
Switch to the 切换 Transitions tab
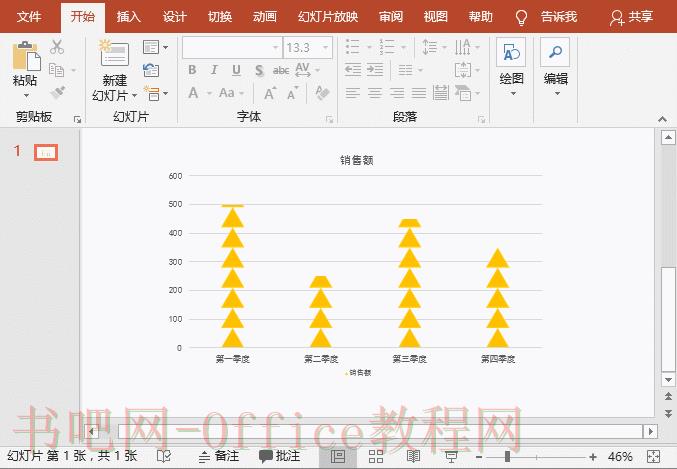click(x=220, y=17)
